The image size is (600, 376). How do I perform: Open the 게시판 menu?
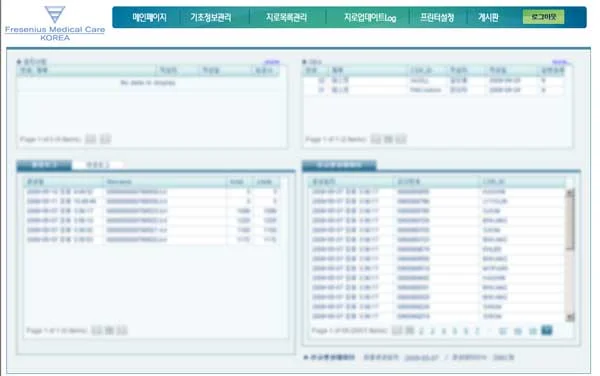click(488, 17)
